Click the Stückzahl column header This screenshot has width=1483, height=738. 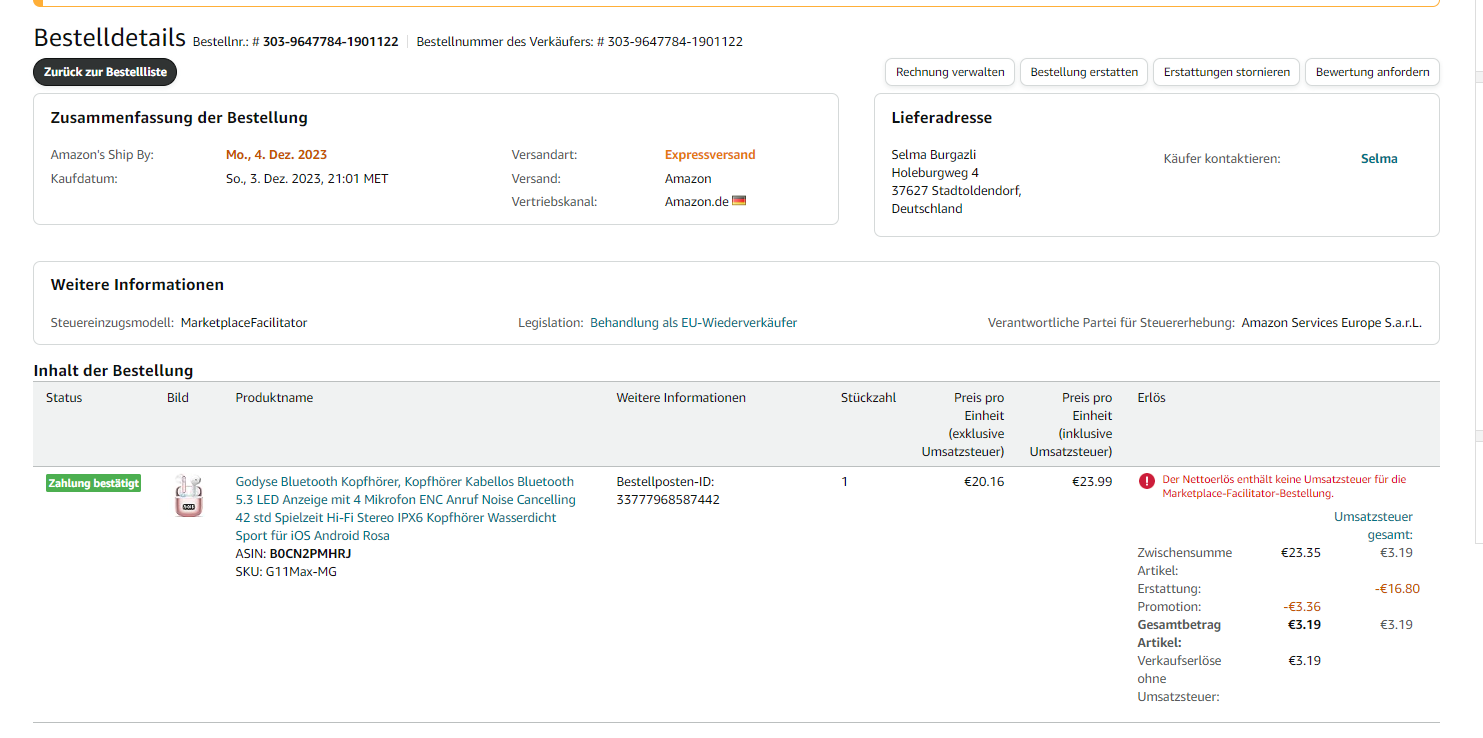(868, 398)
